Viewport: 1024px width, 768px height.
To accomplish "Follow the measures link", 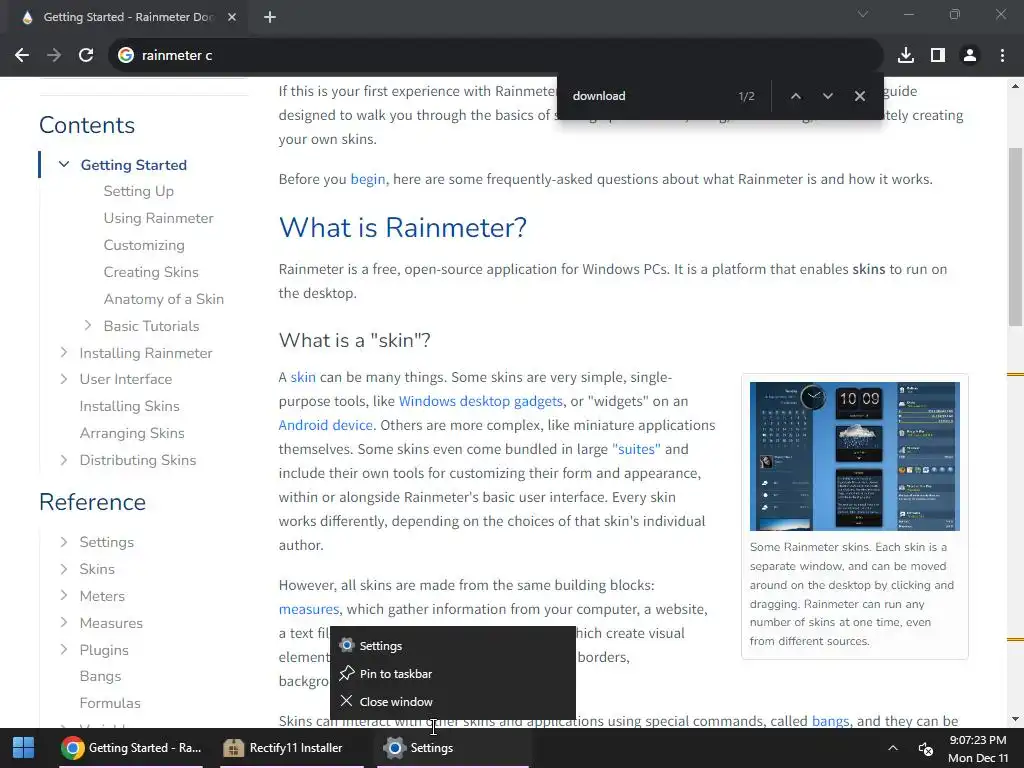I will [x=309, y=609].
